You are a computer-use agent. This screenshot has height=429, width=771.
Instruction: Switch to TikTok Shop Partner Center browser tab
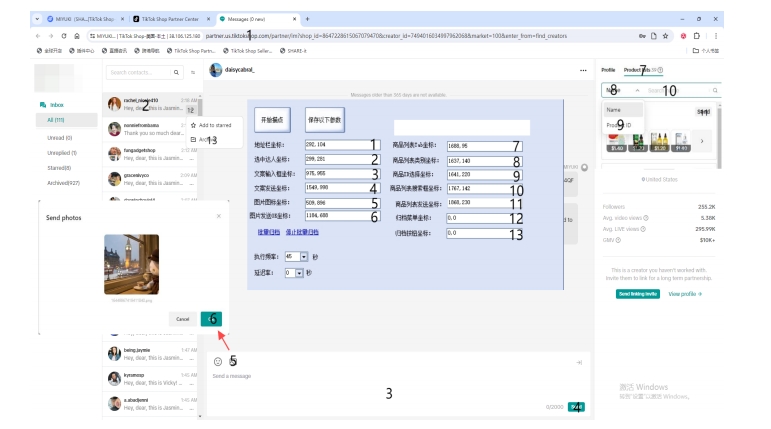[x=171, y=19]
